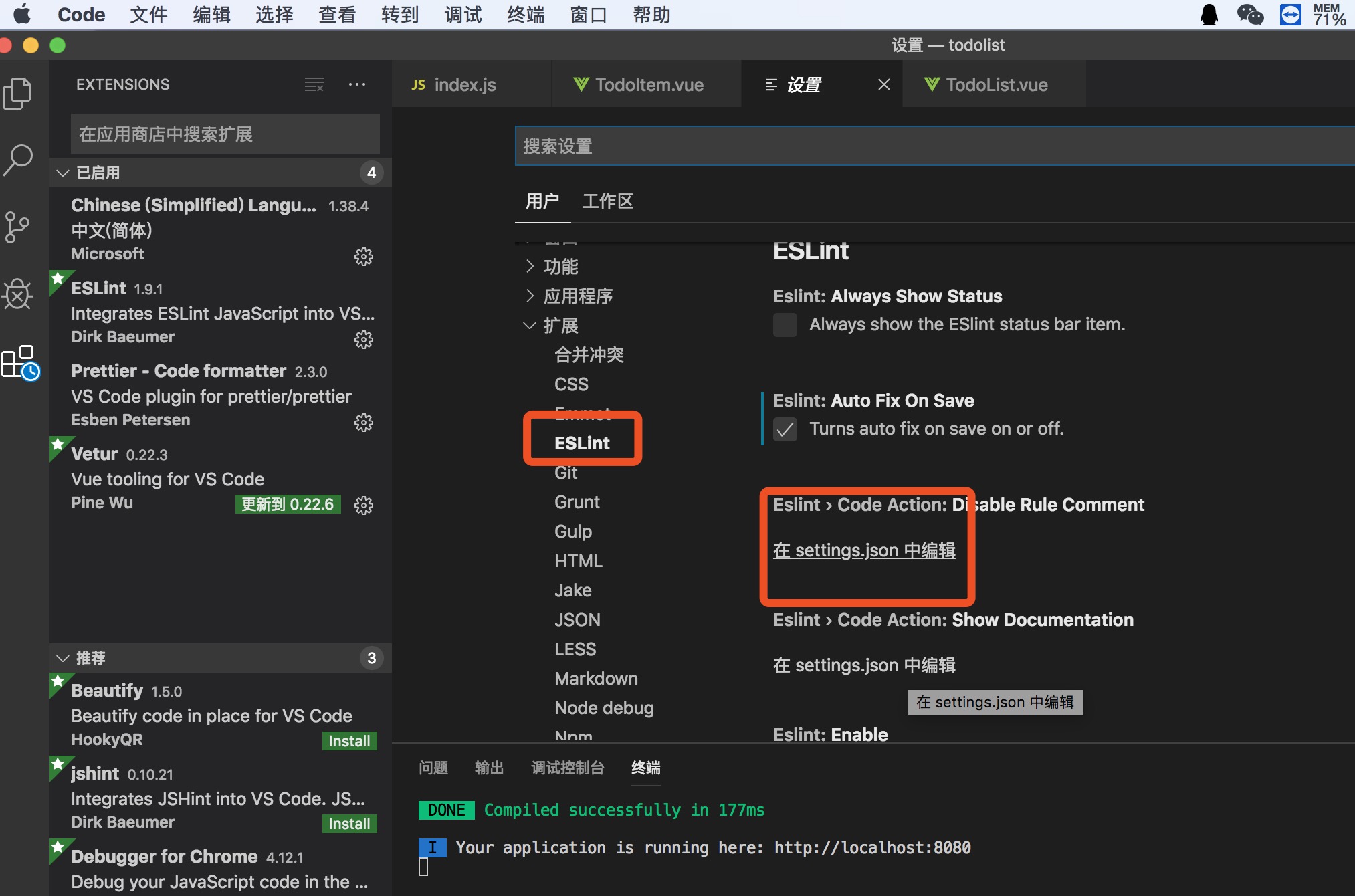1355x896 pixels.
Task: Expand the 功能 settings category
Action: pos(559,267)
